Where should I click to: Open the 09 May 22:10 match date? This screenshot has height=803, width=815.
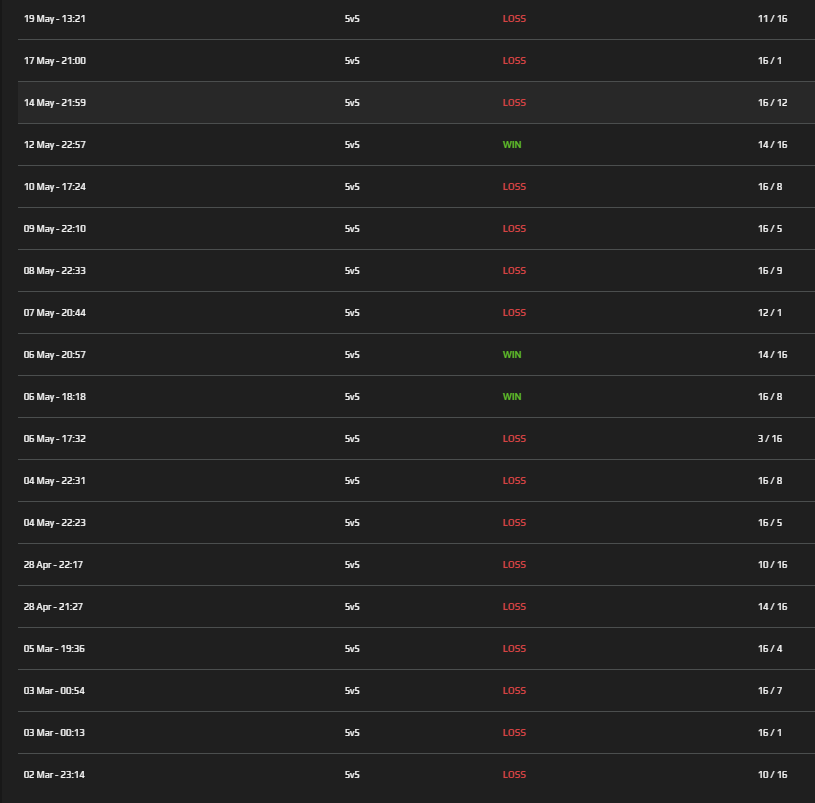[55, 229]
